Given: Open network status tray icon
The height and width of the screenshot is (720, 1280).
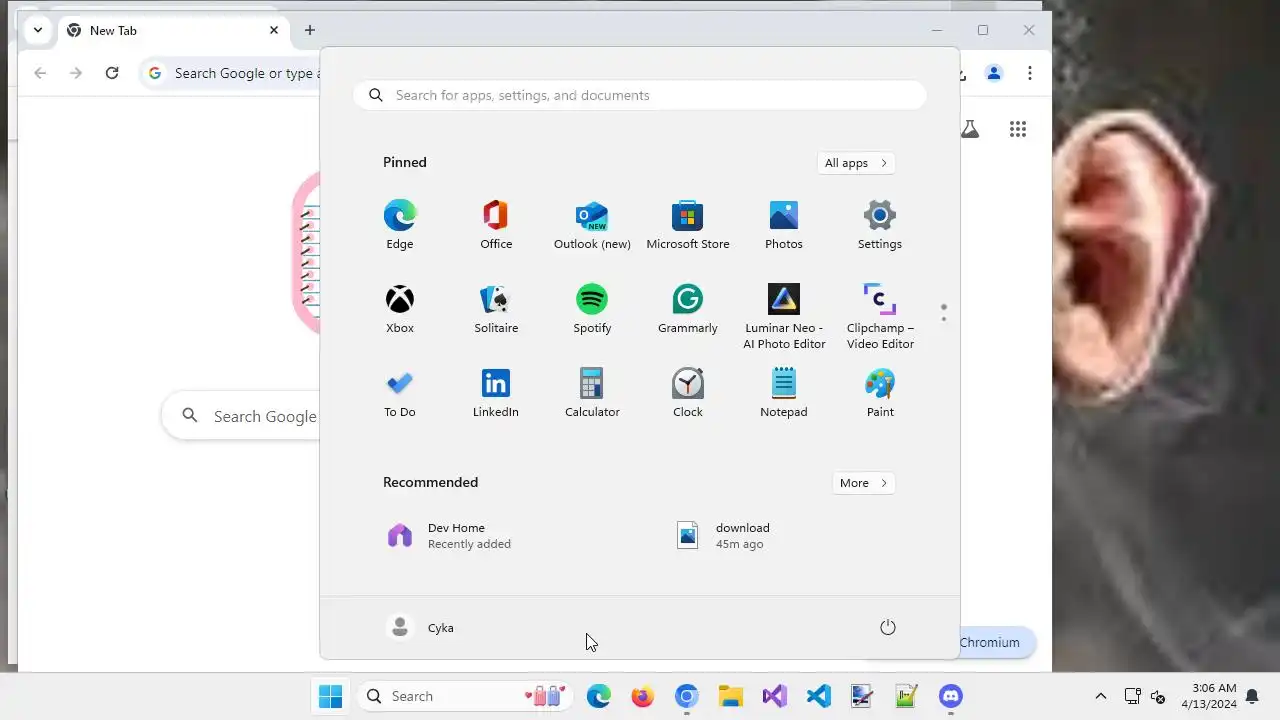Looking at the screenshot, I should 1132,696.
